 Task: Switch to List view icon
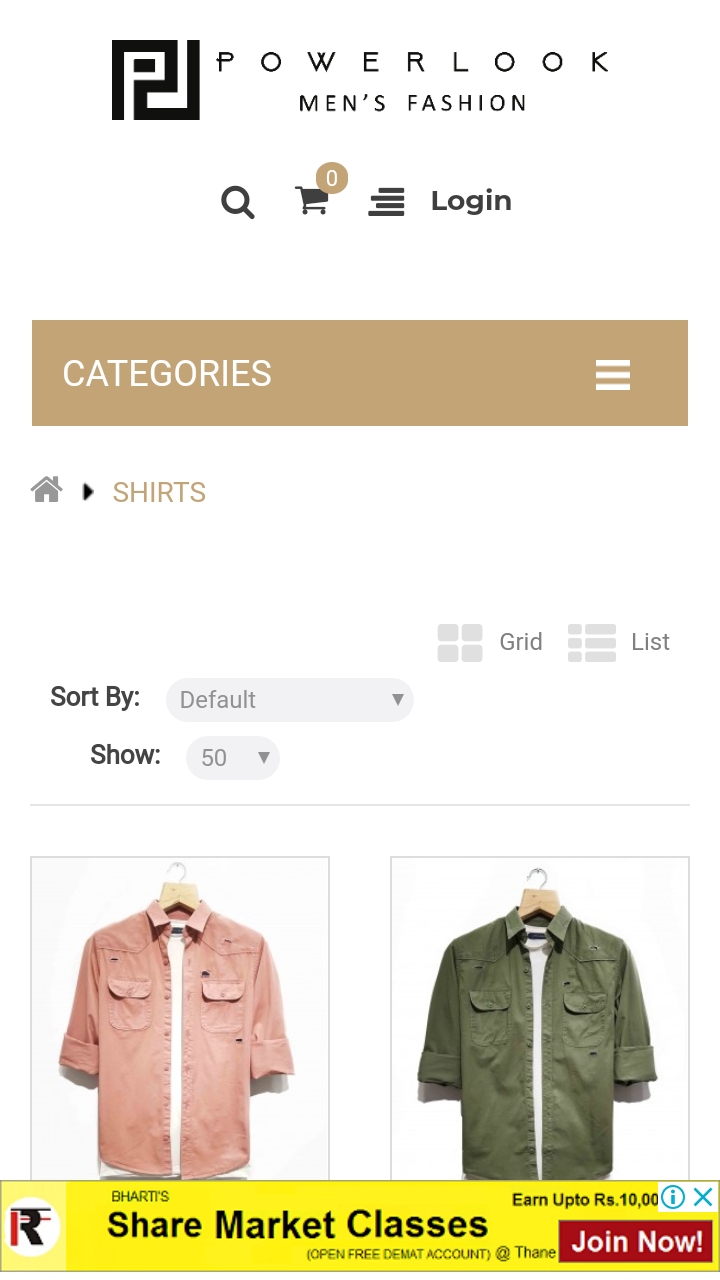click(x=591, y=642)
